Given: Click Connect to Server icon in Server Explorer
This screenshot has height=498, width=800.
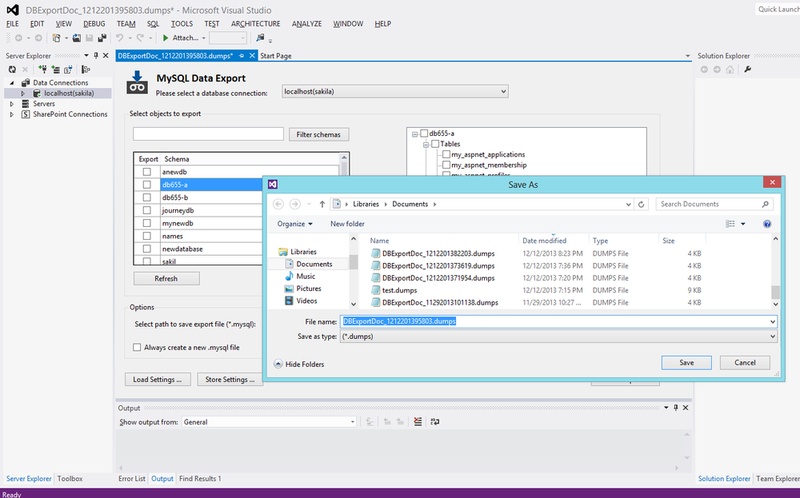Looking at the screenshot, I should (55, 69).
